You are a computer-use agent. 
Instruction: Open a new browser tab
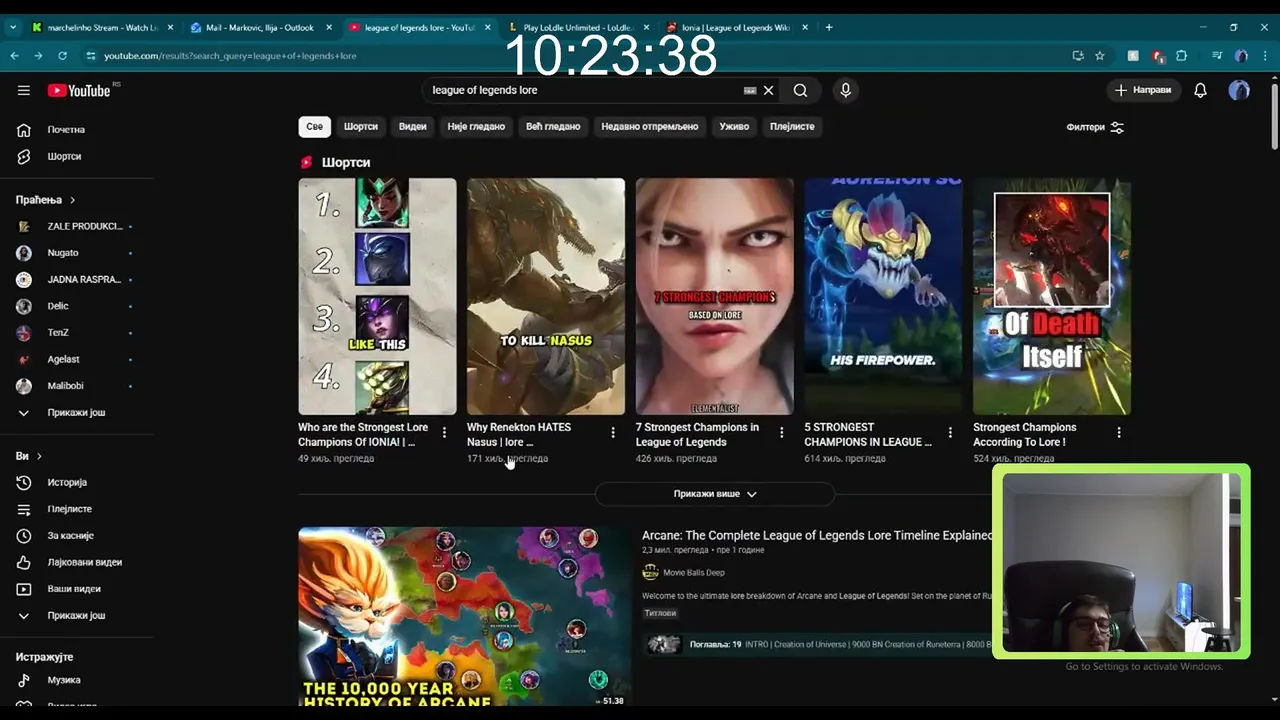point(829,28)
